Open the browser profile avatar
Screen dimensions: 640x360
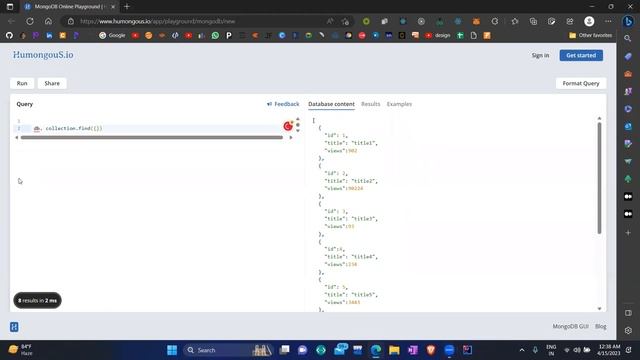click(589, 21)
